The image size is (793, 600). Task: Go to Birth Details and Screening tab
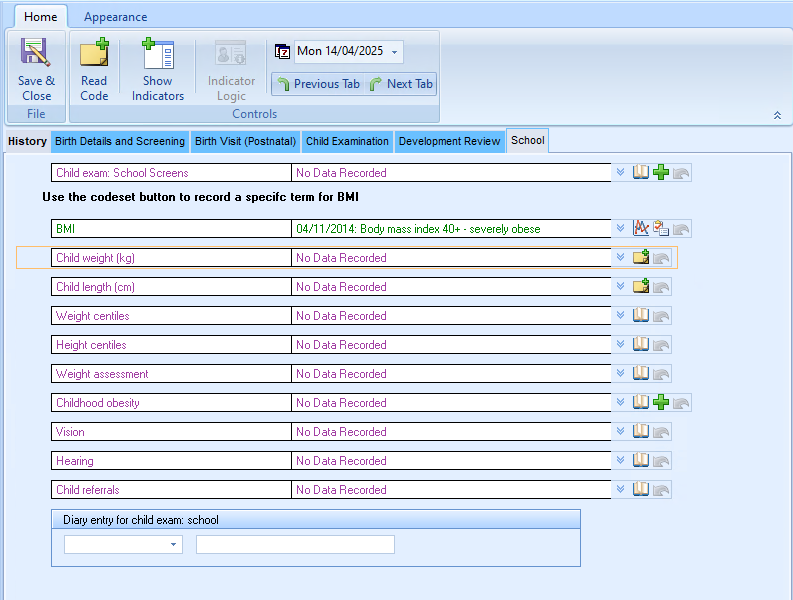coord(120,142)
